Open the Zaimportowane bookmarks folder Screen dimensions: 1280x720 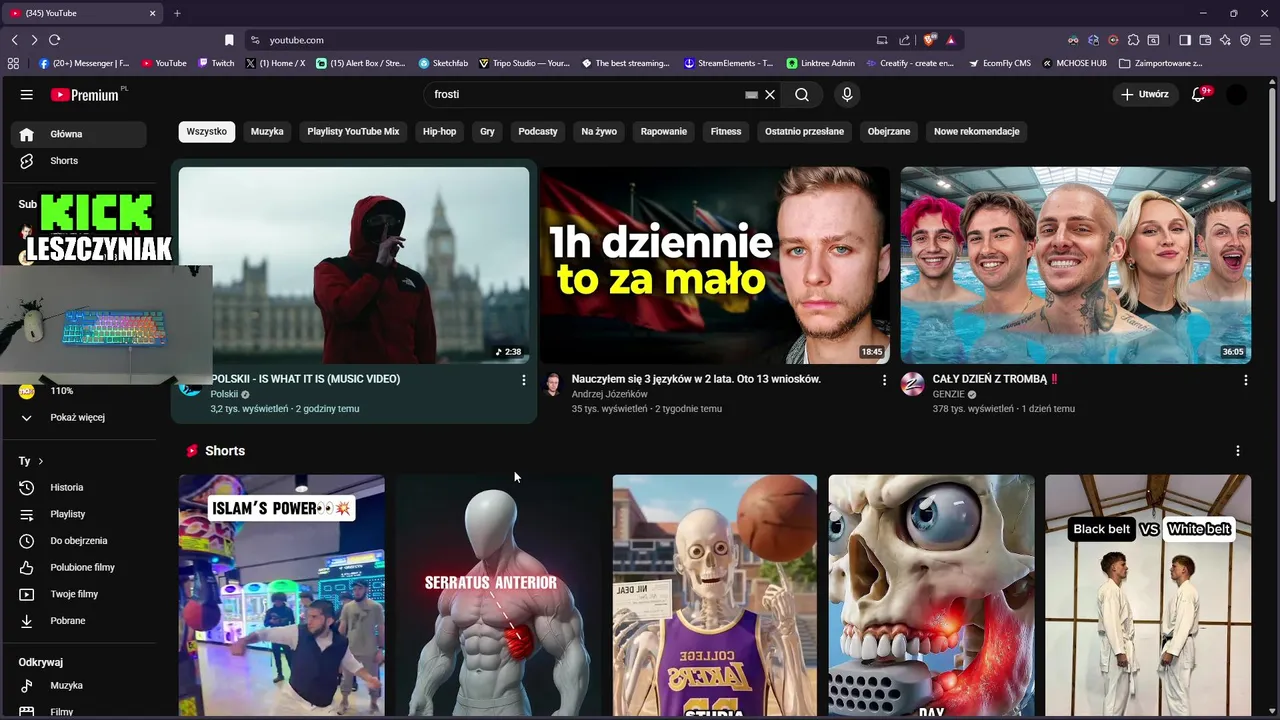point(1160,63)
